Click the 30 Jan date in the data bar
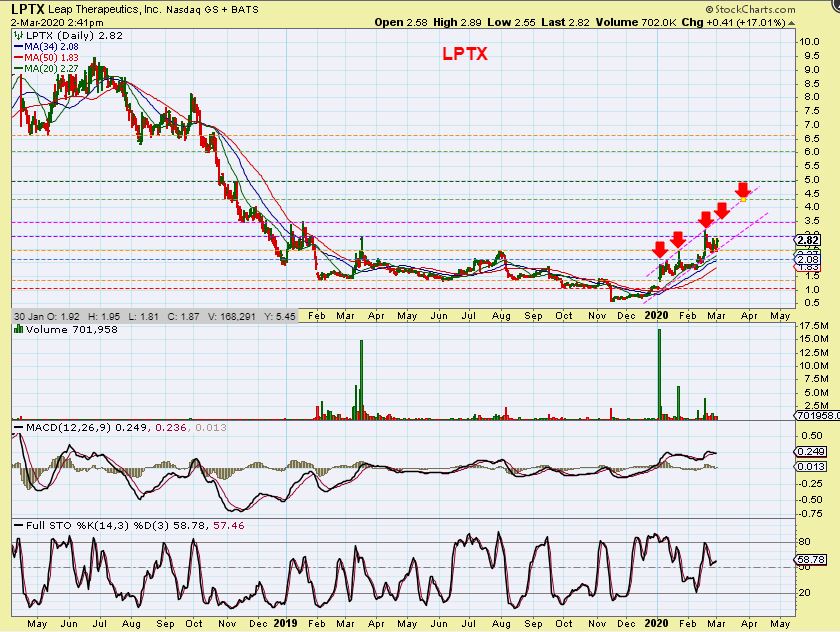 pyautogui.click(x=27, y=317)
